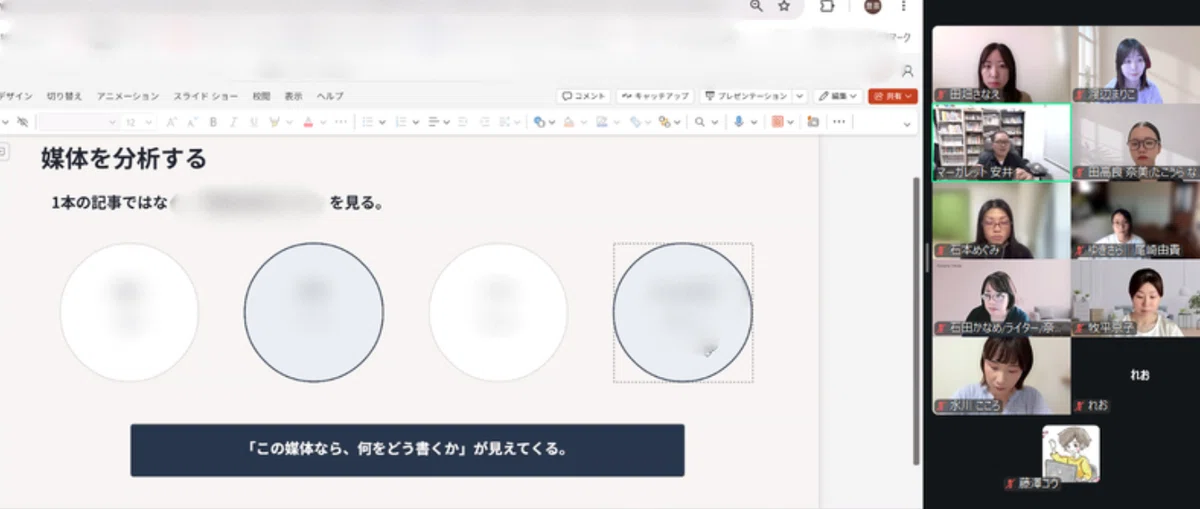Click the increase font size icon

(x=170, y=122)
